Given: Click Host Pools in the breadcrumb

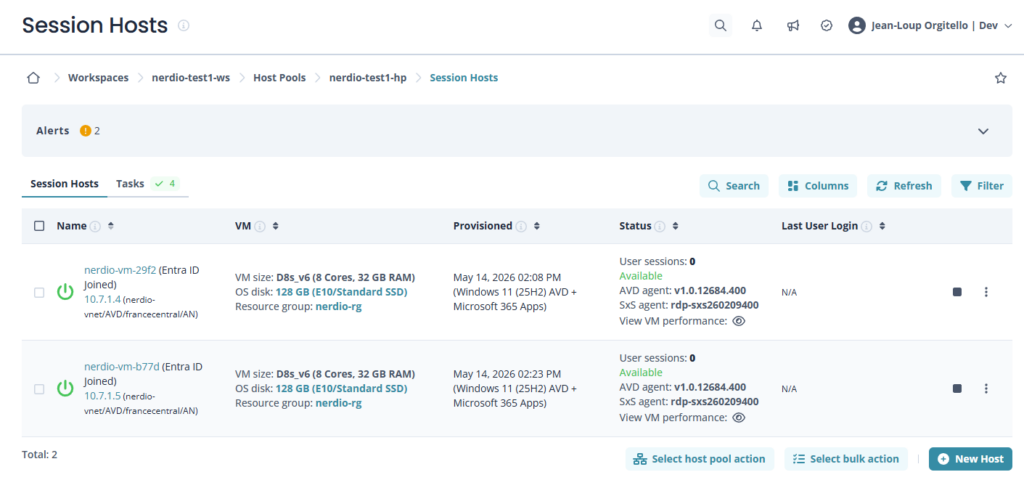Looking at the screenshot, I should 280,78.
